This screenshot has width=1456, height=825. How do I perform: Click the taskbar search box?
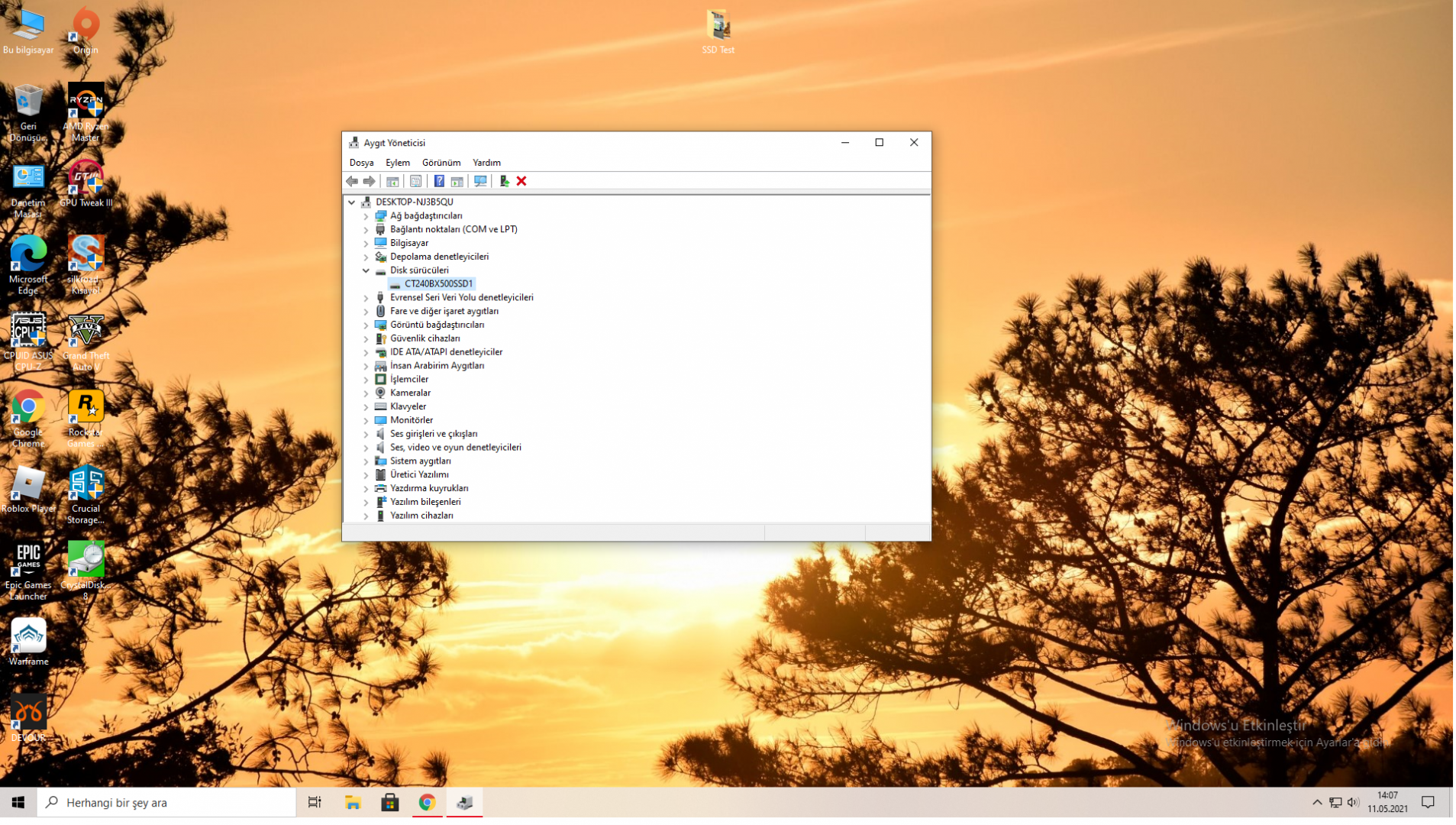166,803
